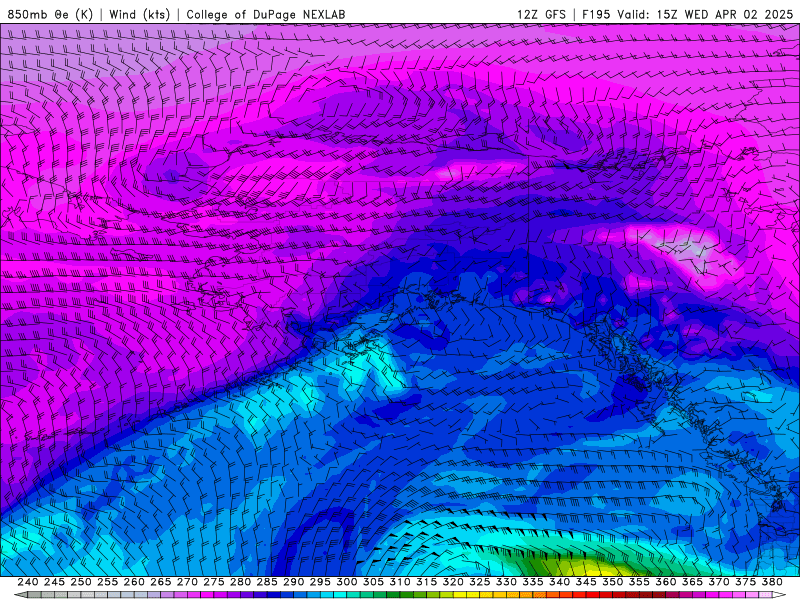Image resolution: width=800 pixels, height=600 pixels.
Task: Select the 350 value on the color scale
Action: [x=613, y=582]
